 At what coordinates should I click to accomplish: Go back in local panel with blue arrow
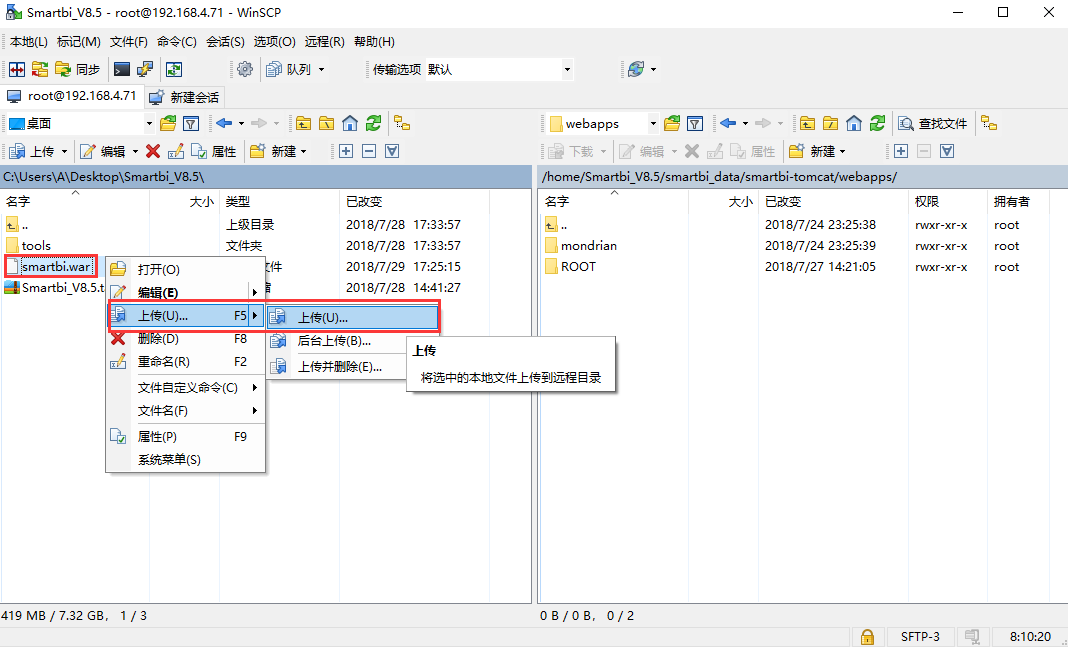(224, 124)
